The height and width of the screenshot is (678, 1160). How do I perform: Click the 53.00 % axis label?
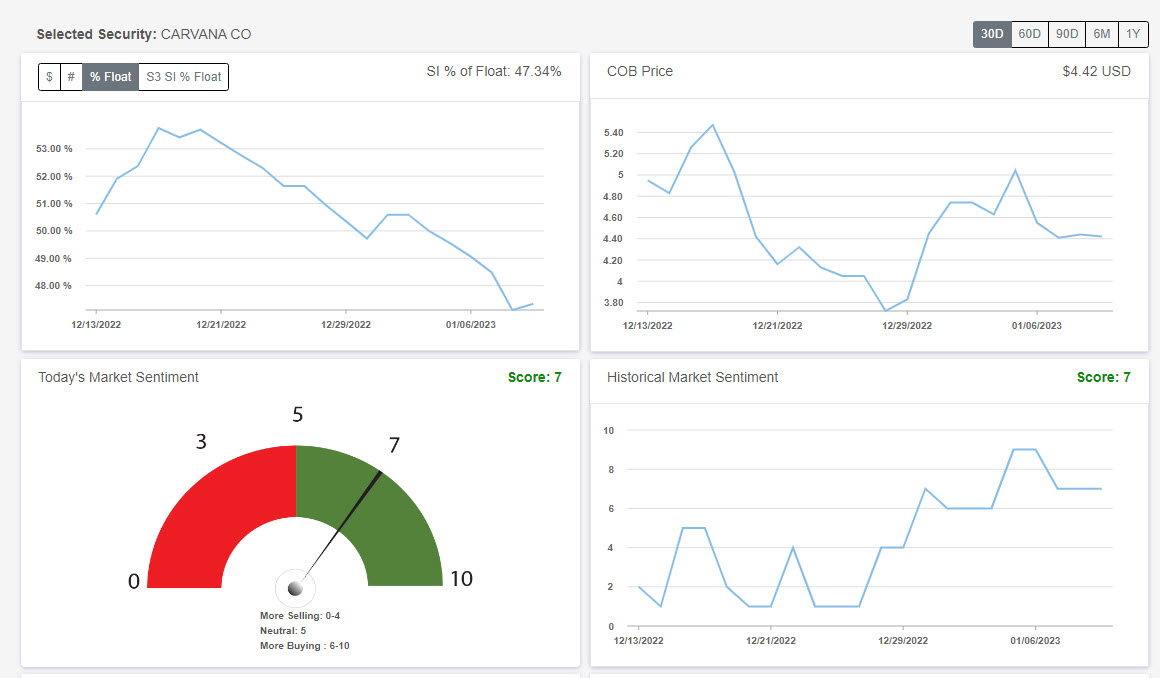(54, 149)
